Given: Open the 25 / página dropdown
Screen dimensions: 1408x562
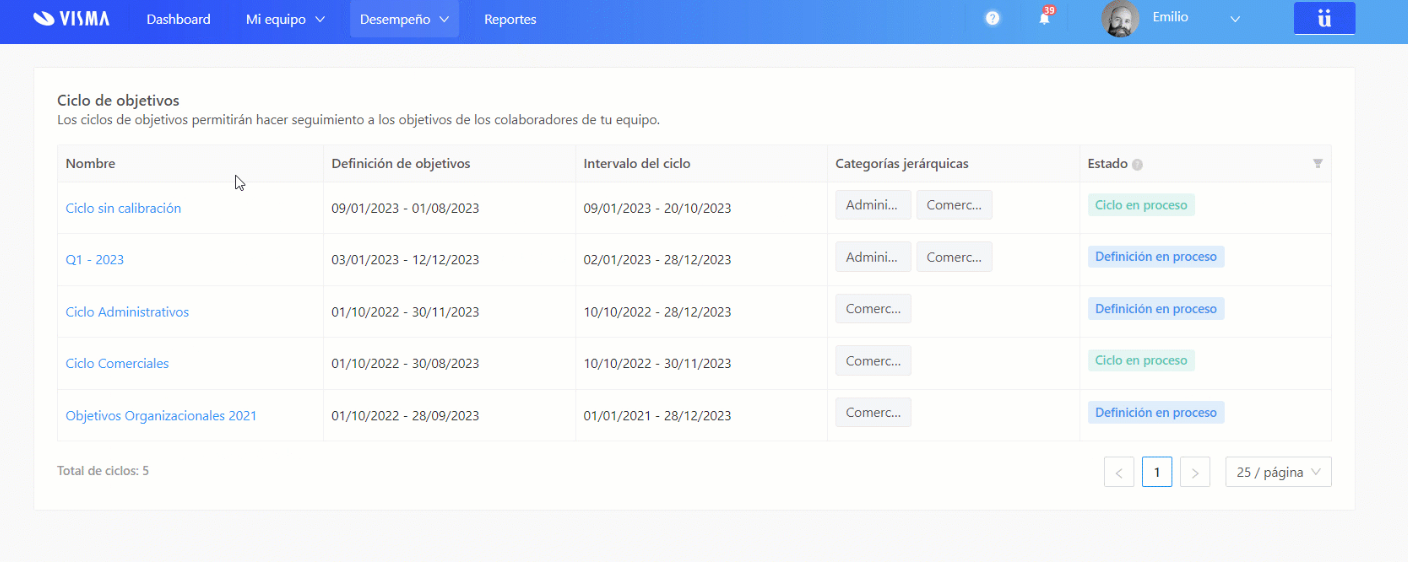Looking at the screenshot, I should point(1278,472).
